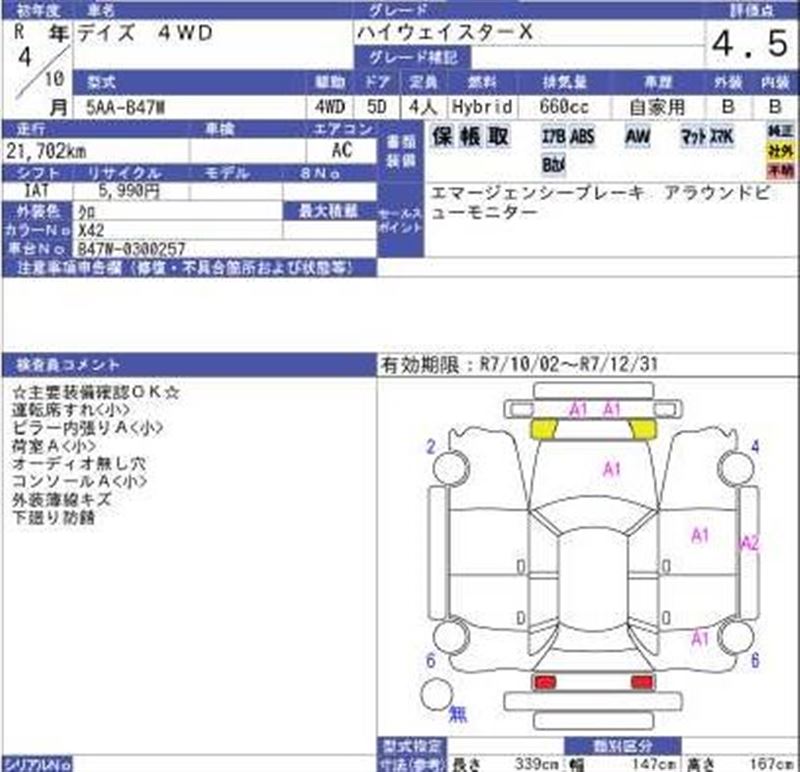Image resolution: width=800 pixels, height=772 pixels.
Task: Click the Hybrid fuel cell
Action: click(482, 107)
